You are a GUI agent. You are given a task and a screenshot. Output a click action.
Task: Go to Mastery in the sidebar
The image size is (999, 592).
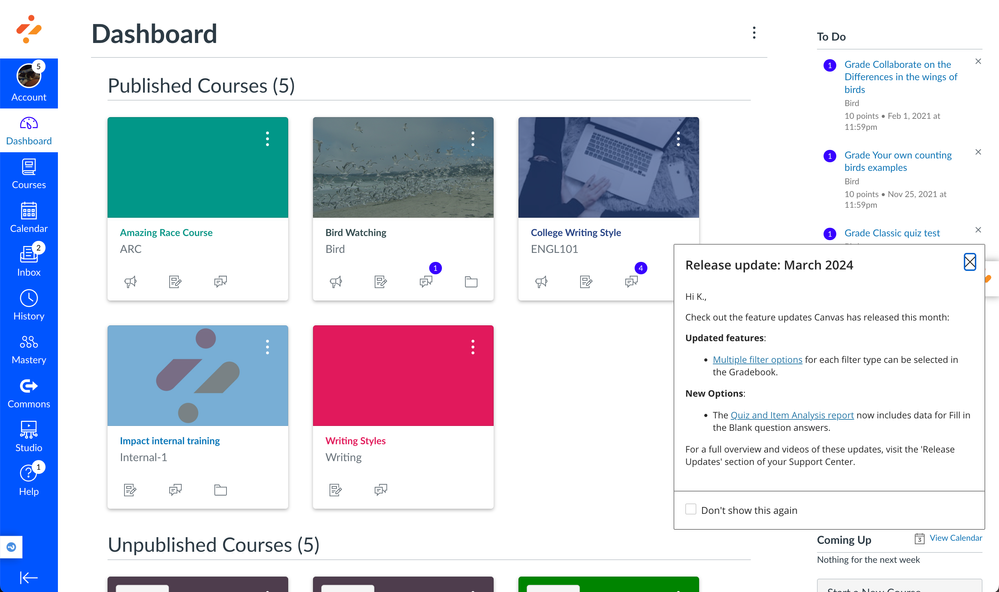tap(29, 349)
